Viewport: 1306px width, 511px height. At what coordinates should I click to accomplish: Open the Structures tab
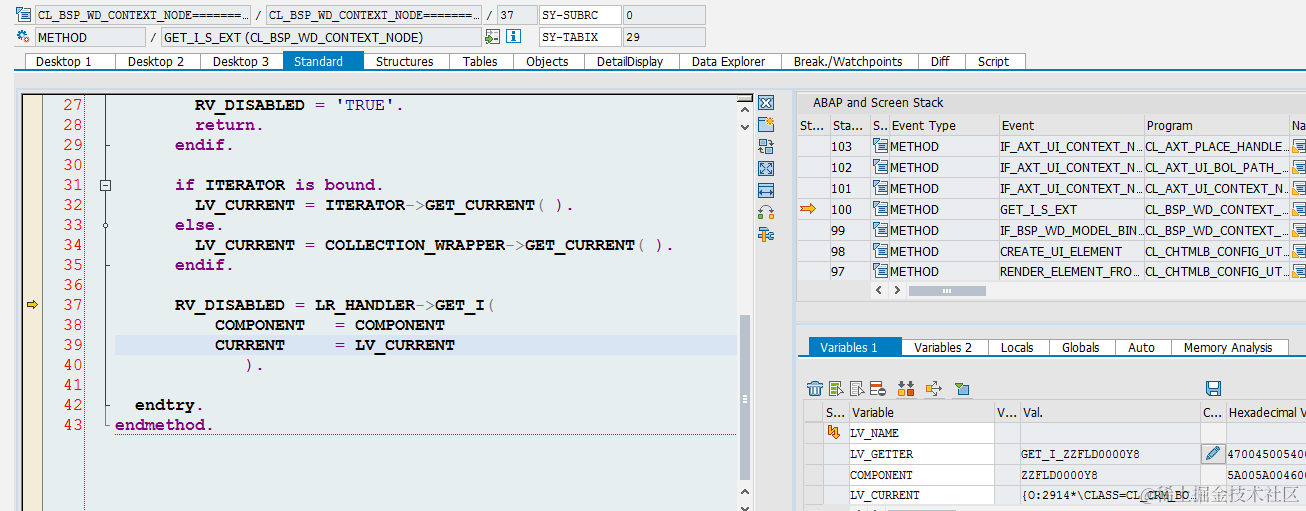[405, 61]
